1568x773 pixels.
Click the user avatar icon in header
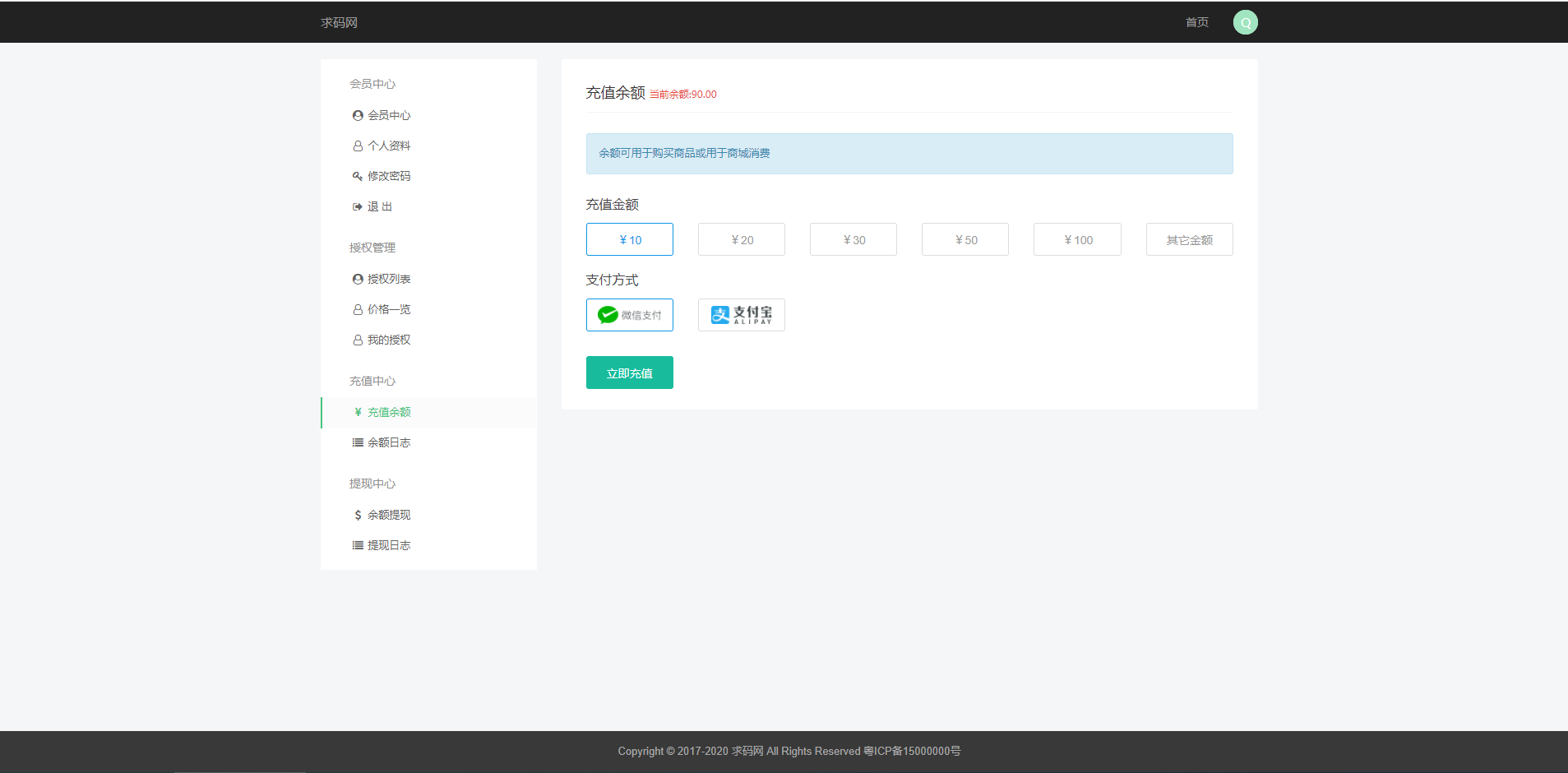click(1245, 22)
